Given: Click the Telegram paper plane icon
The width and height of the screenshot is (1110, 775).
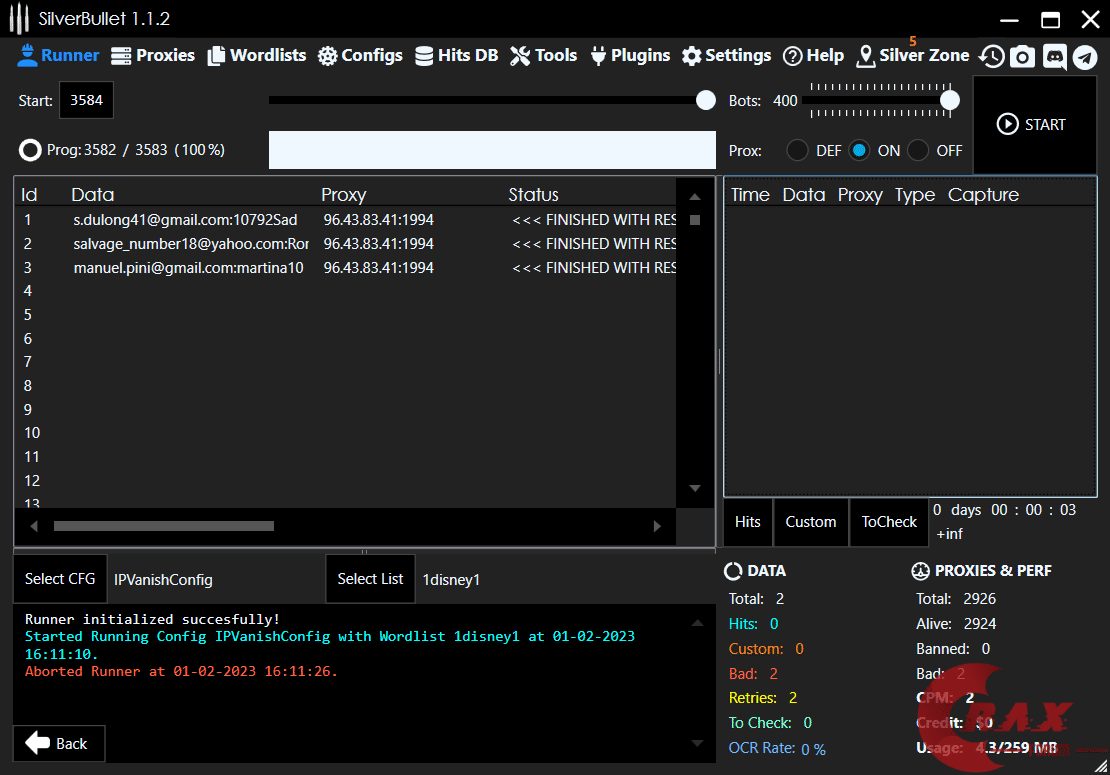Looking at the screenshot, I should [x=1085, y=57].
